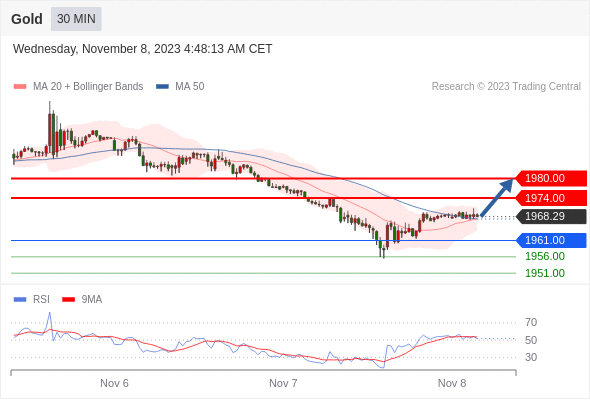The image size is (590, 400).
Task: Click the 1980.00 resistance price tag
Action: tap(551, 178)
